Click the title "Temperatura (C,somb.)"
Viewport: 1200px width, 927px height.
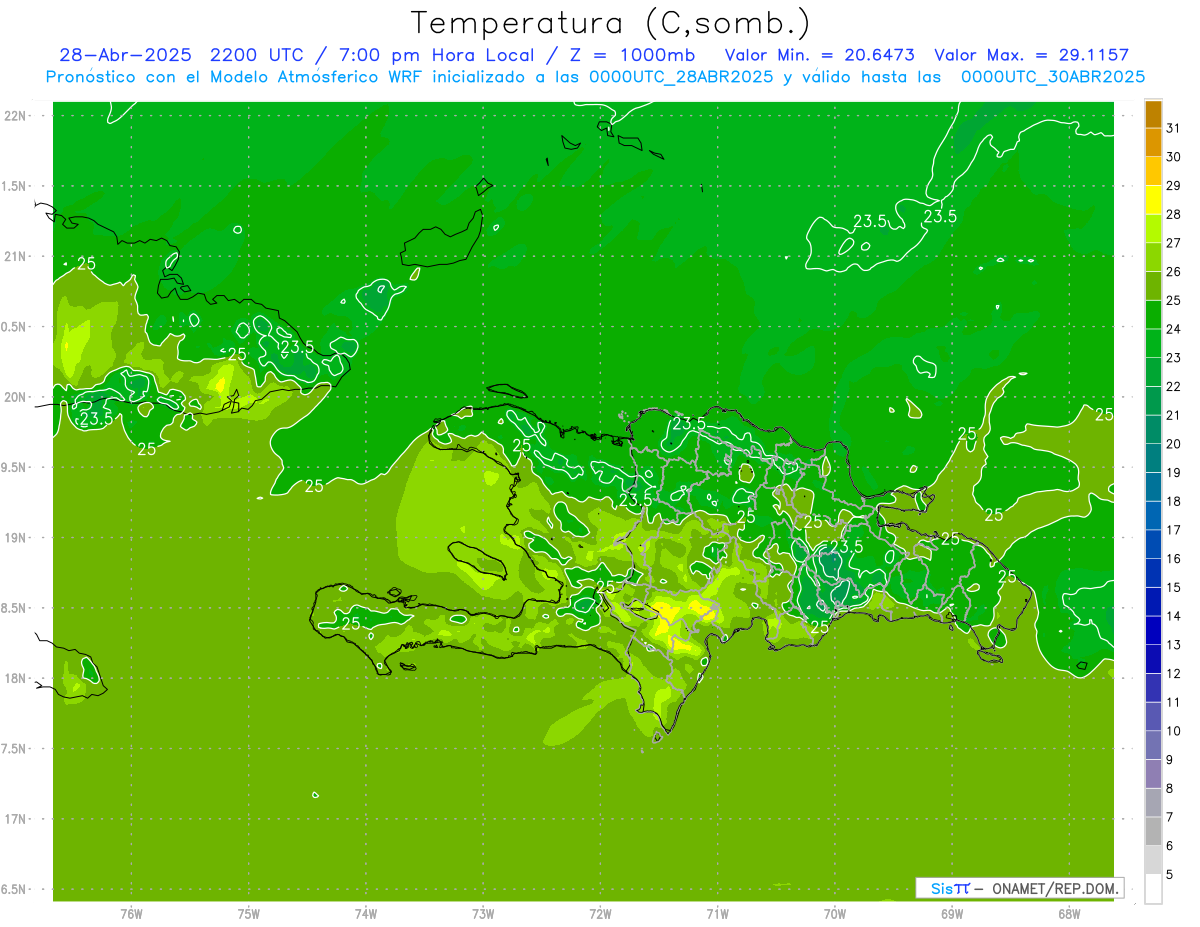coord(611,23)
